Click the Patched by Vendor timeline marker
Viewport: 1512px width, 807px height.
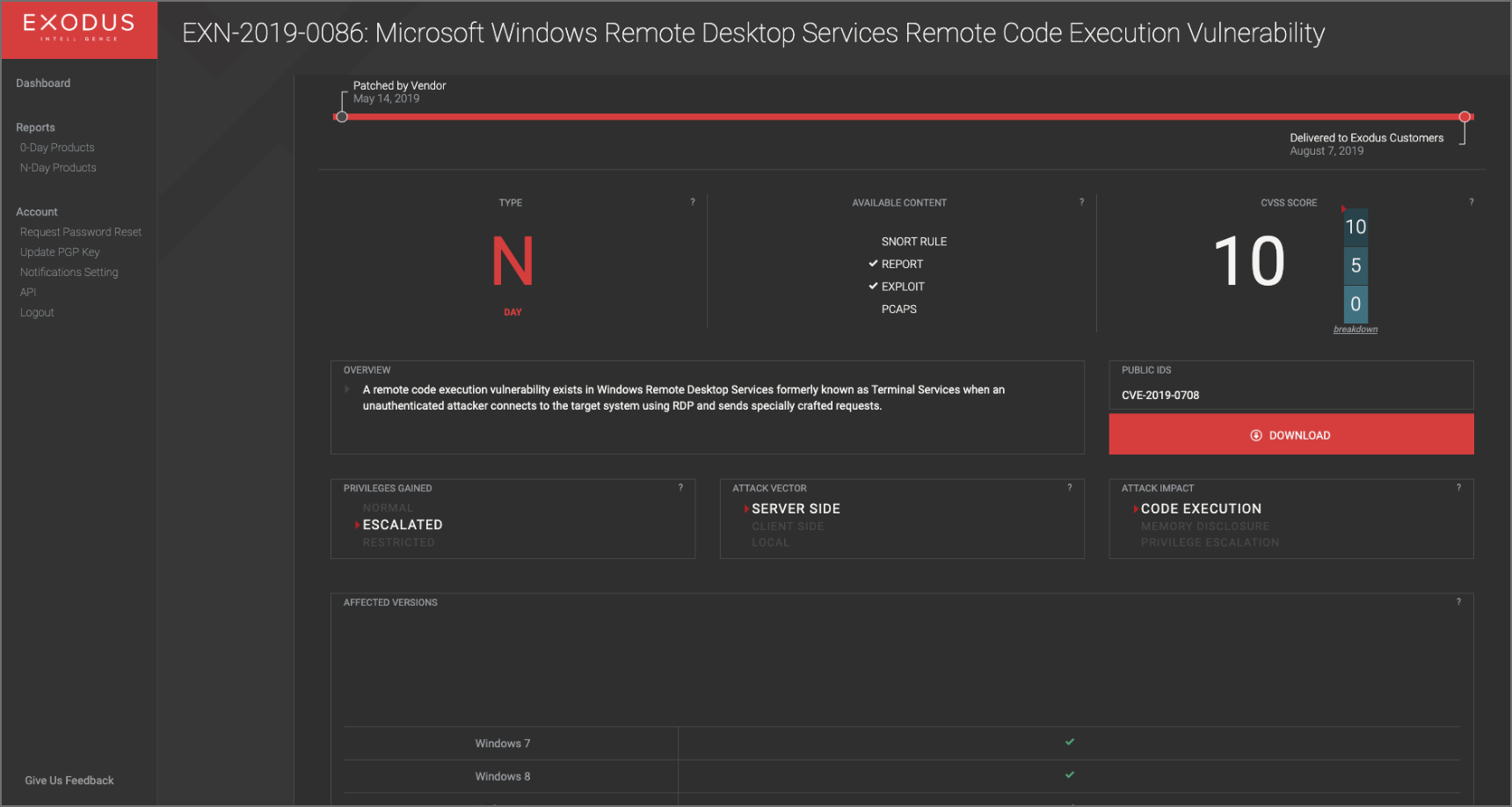[342, 117]
